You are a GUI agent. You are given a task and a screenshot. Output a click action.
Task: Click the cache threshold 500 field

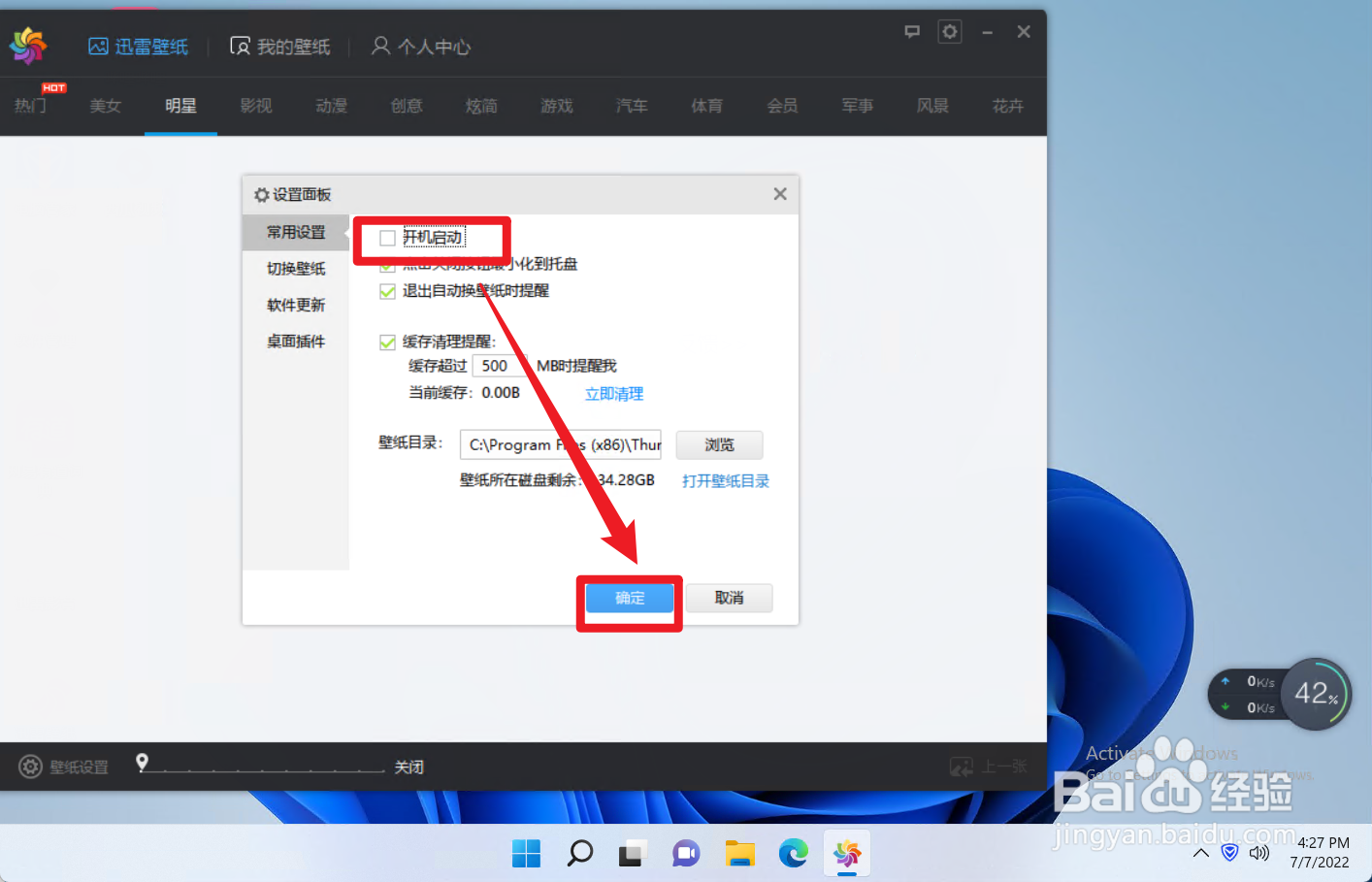click(x=500, y=366)
